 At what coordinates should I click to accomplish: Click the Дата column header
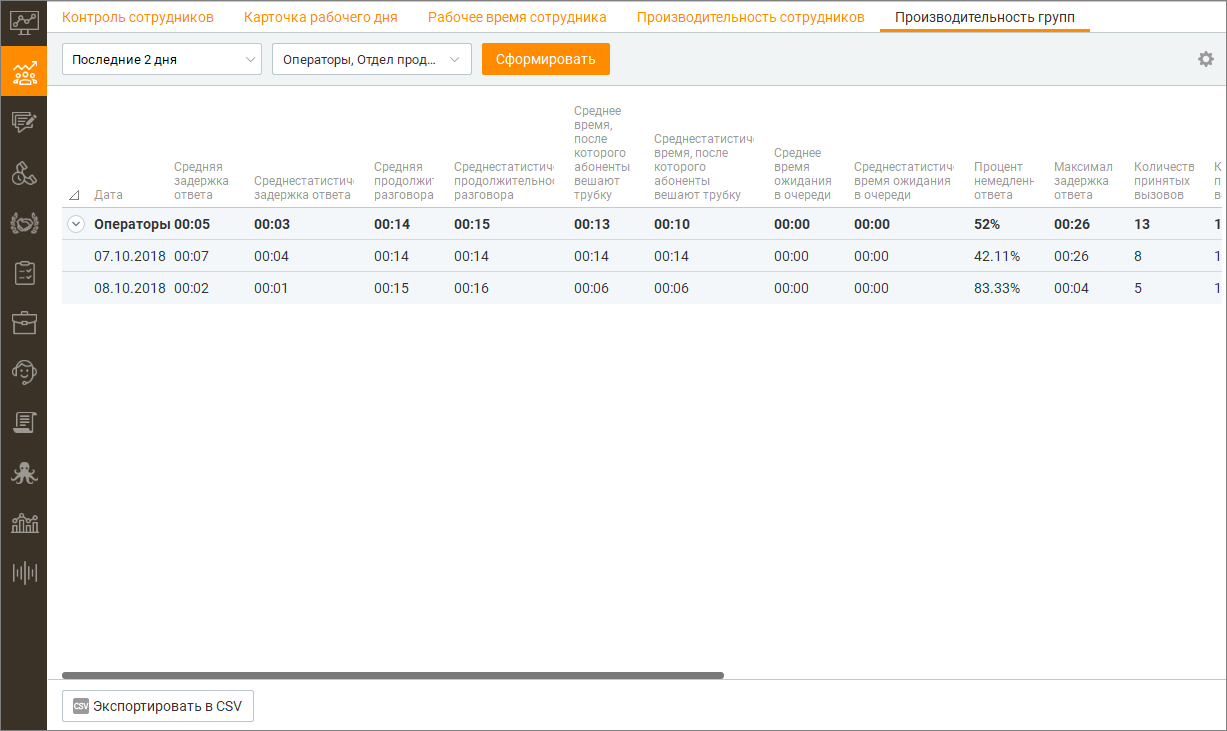coord(108,195)
